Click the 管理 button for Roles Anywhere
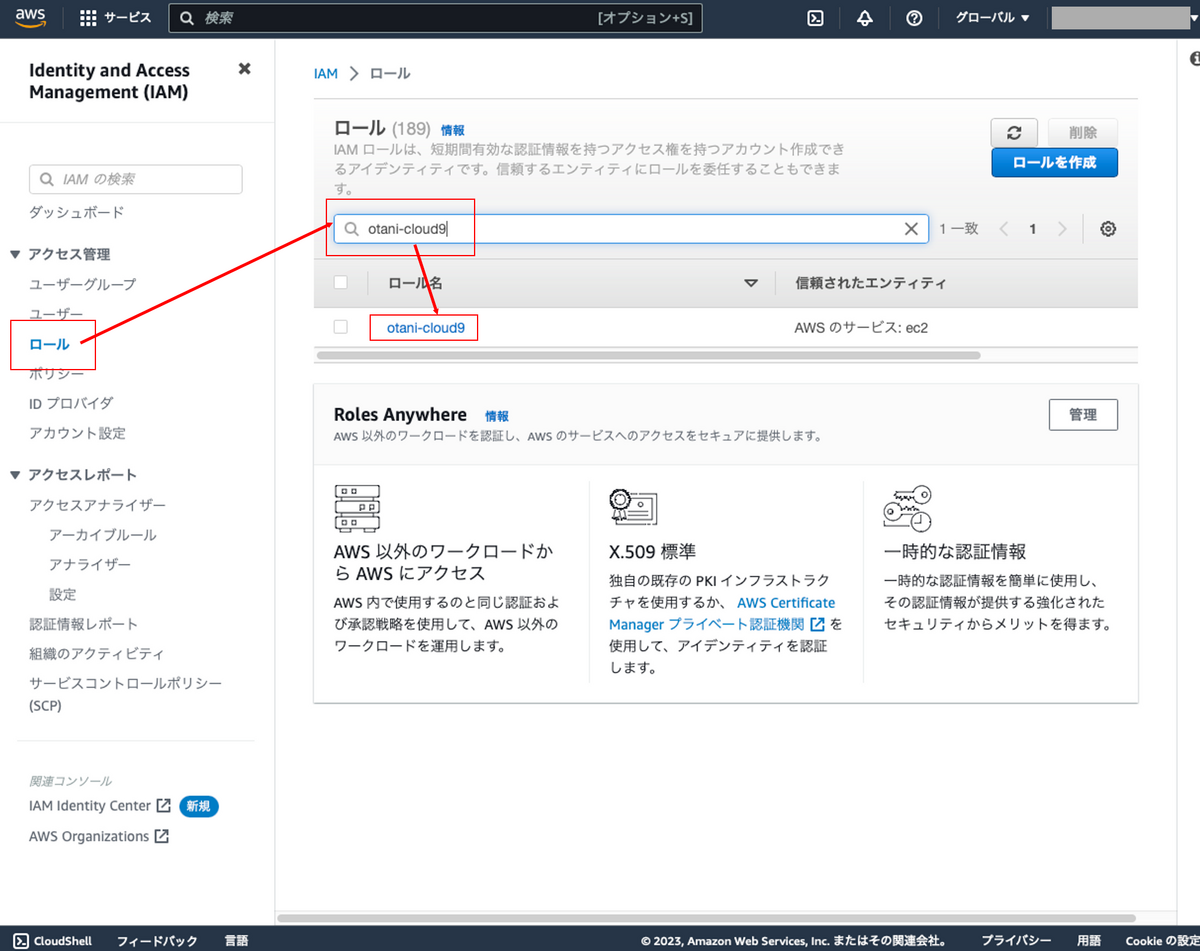 tap(1083, 415)
